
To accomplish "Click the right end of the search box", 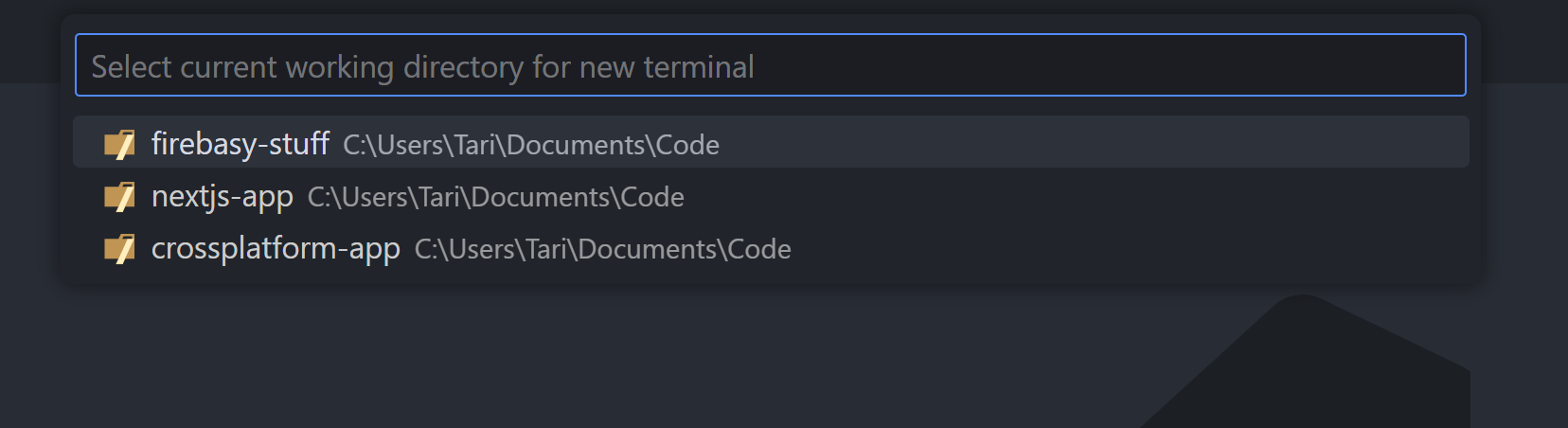I will coord(1420,65).
